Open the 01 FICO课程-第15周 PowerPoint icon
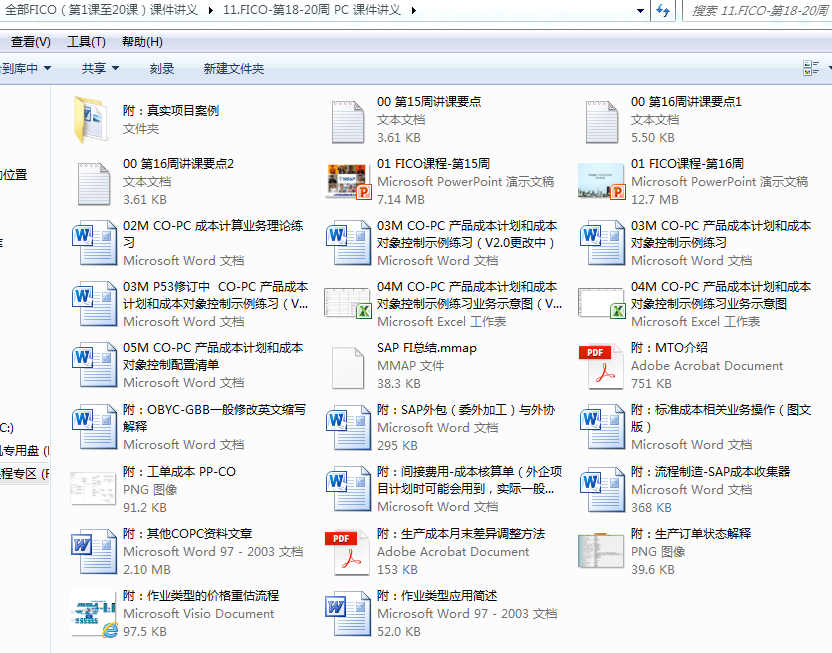 pos(348,181)
